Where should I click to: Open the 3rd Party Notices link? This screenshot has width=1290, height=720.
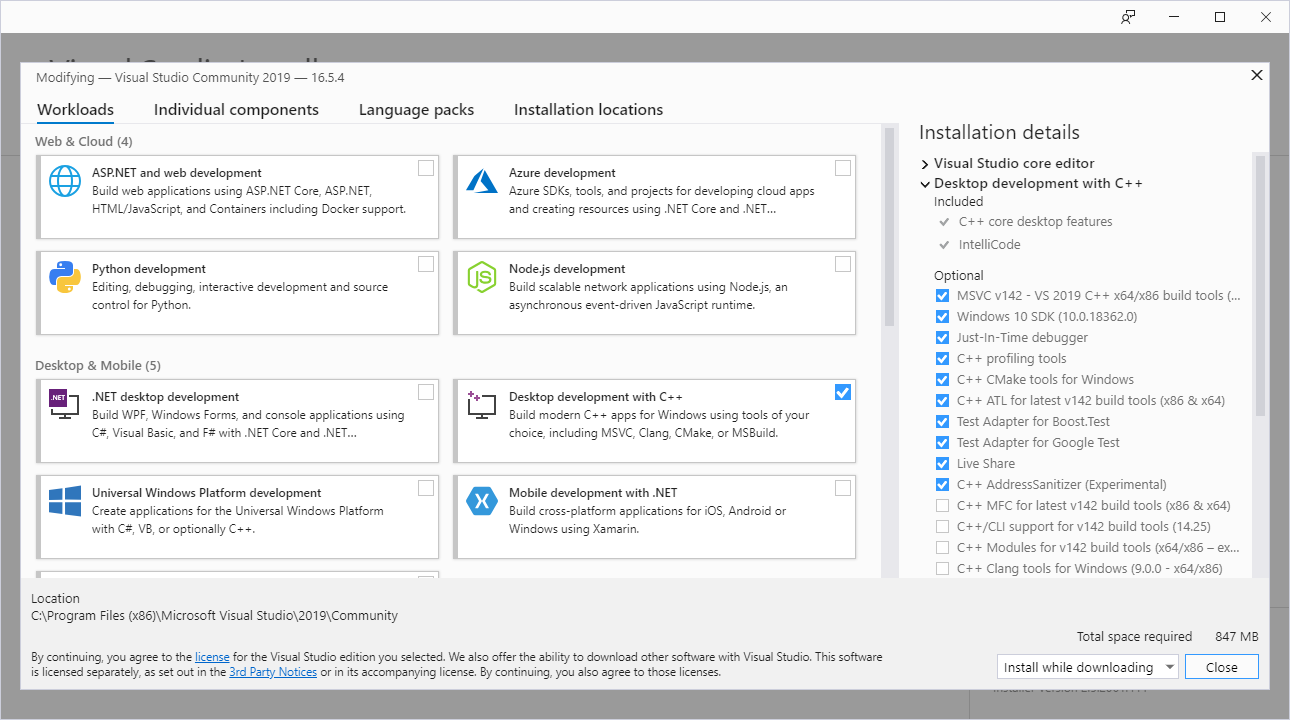273,672
